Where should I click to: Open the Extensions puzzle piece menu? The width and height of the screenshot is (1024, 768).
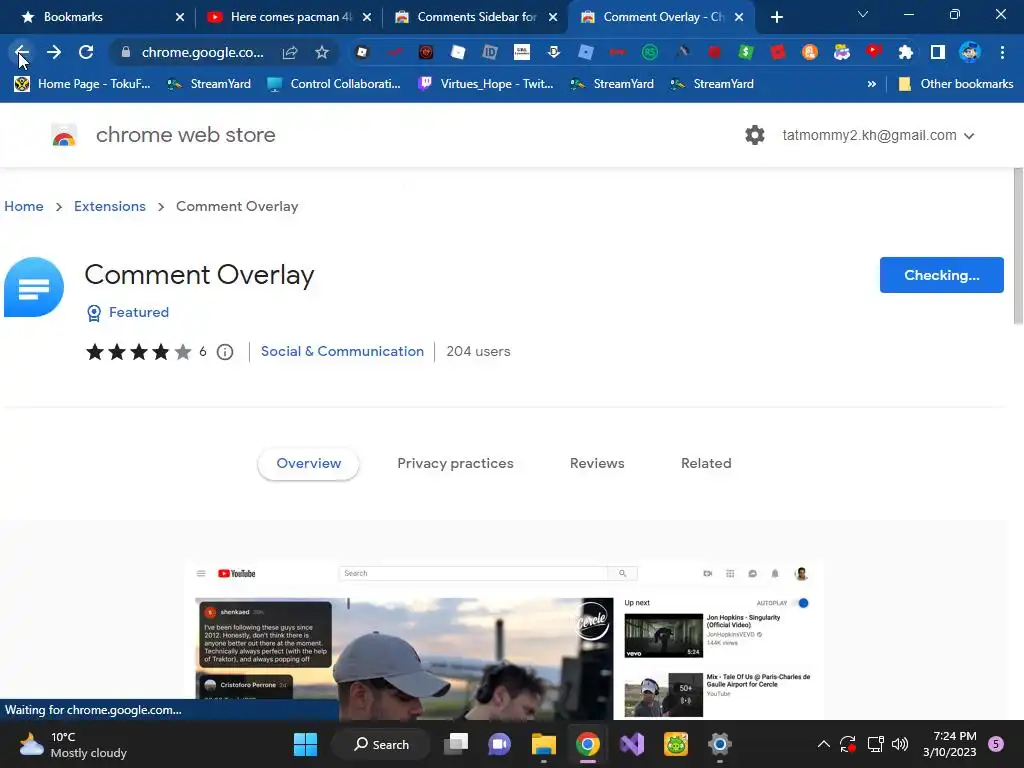(906, 52)
